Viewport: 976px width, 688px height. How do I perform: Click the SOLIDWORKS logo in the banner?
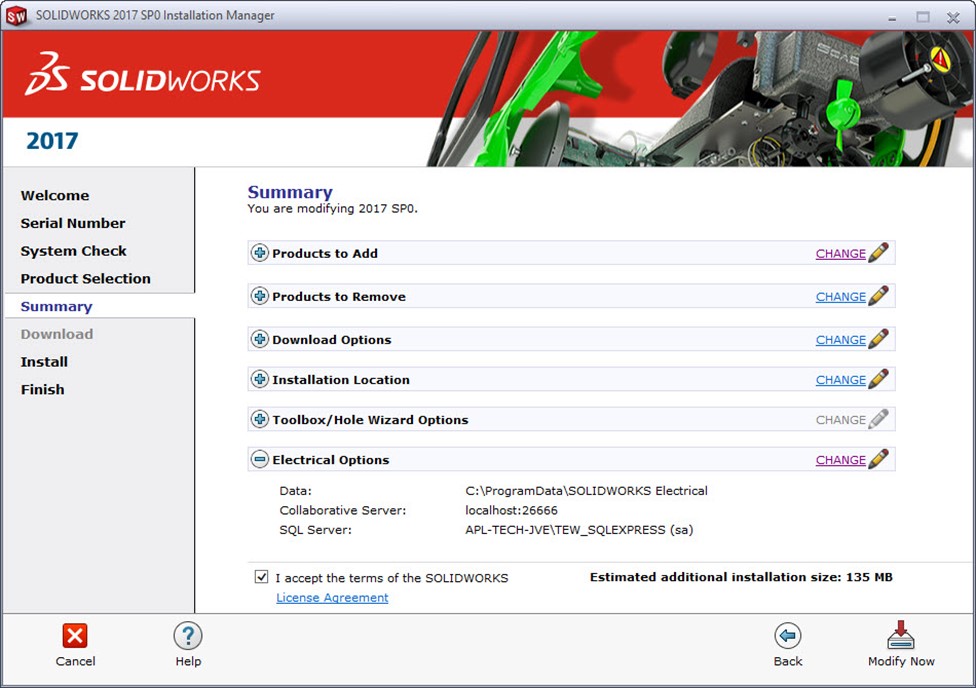[x=143, y=80]
